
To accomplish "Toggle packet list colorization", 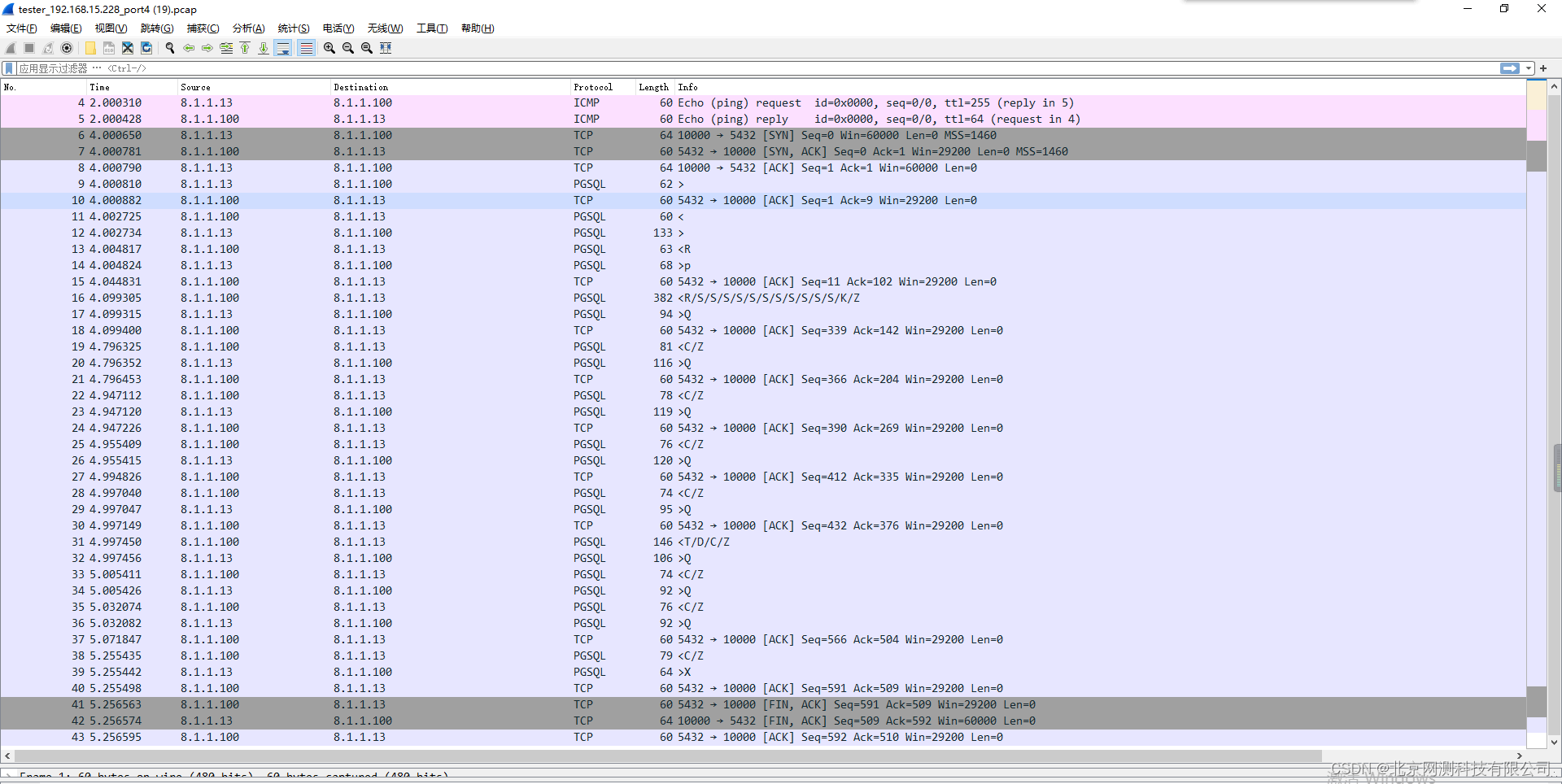I will pyautogui.click(x=306, y=48).
